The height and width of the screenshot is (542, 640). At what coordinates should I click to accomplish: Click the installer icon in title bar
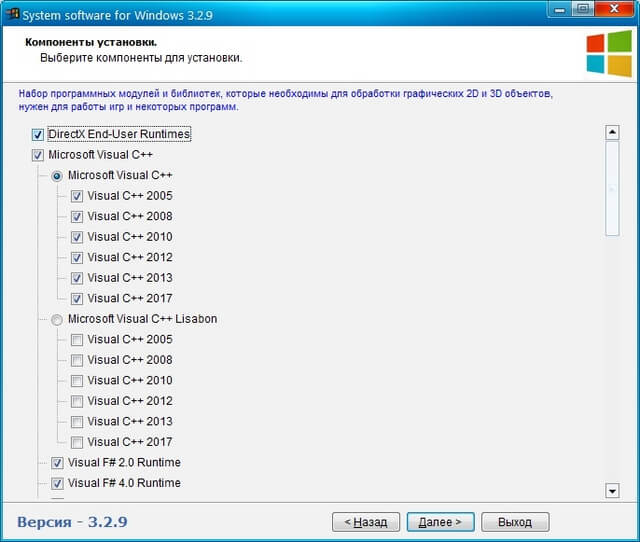13,14
